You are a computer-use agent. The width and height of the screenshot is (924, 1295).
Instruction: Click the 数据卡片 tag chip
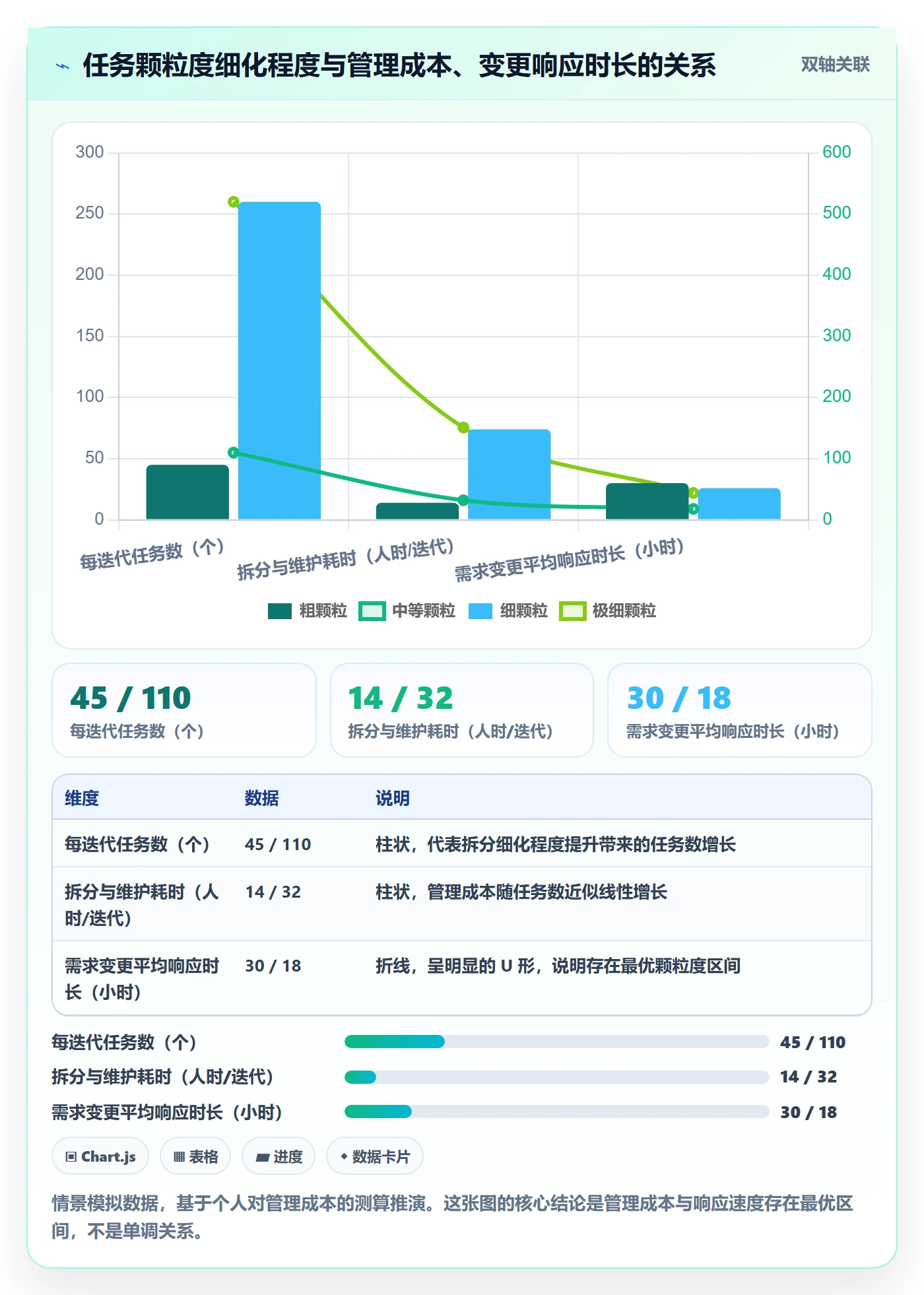point(375,1156)
